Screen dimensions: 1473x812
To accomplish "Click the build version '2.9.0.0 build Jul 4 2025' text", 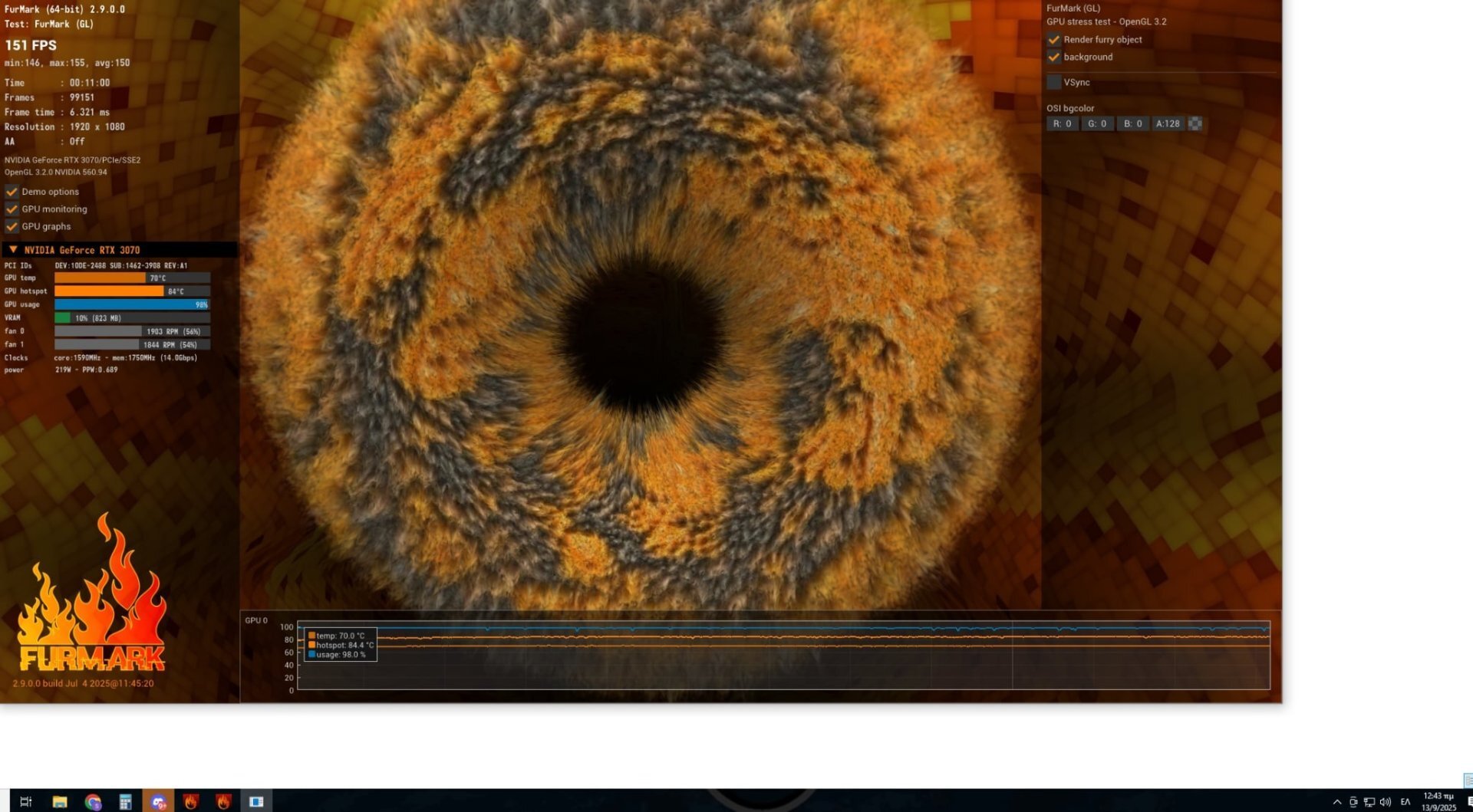I will point(83,683).
